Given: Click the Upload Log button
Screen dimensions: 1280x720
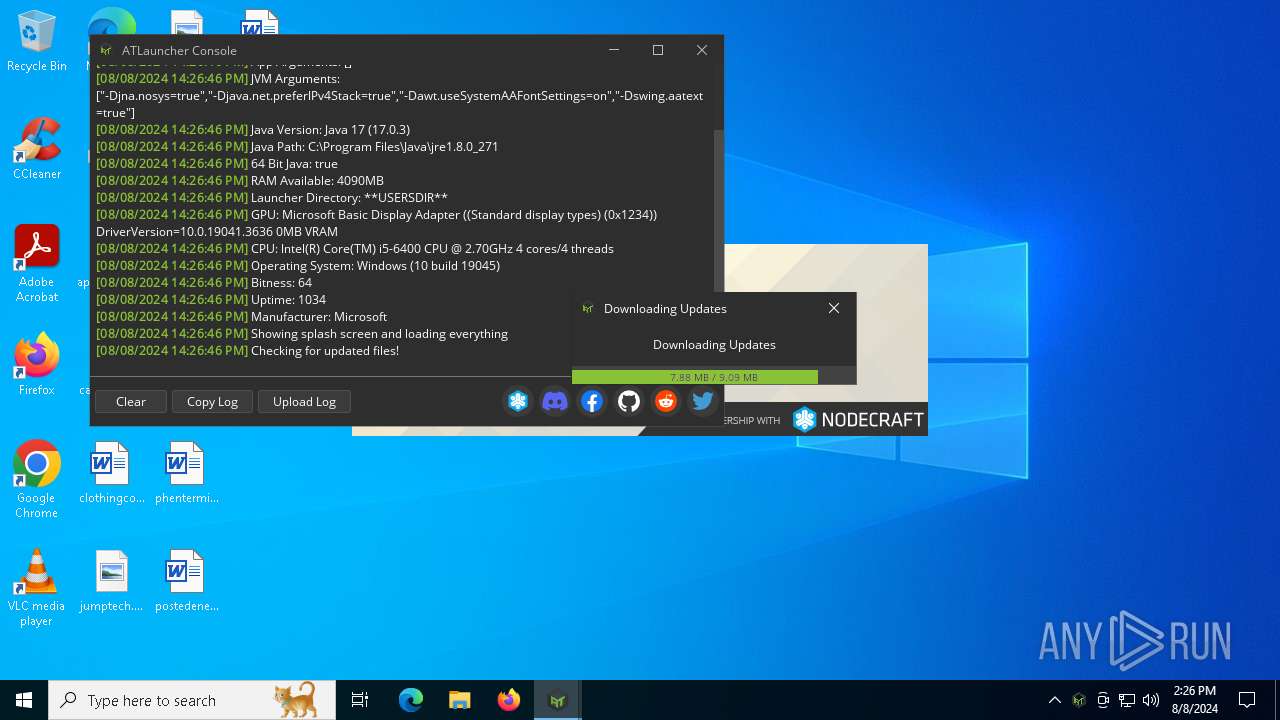Looking at the screenshot, I should (304, 401).
